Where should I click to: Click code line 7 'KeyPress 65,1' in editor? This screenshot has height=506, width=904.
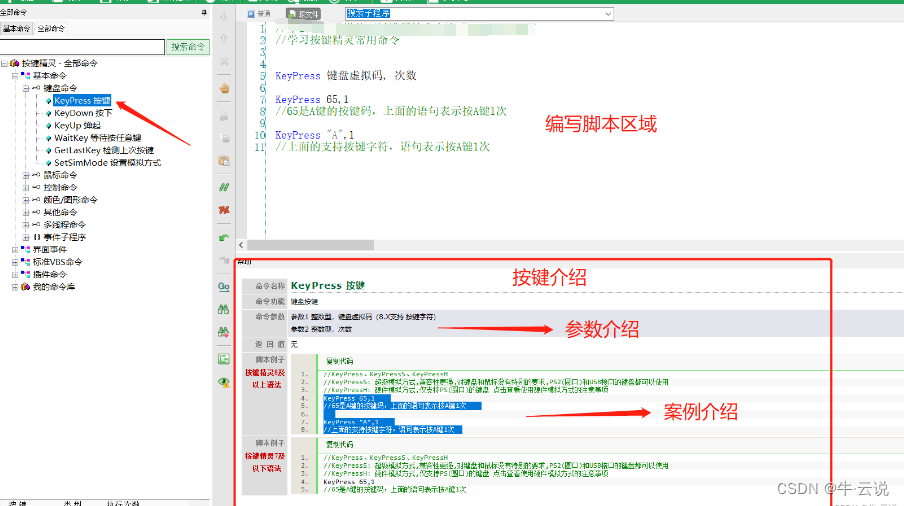pyautogui.click(x=312, y=99)
